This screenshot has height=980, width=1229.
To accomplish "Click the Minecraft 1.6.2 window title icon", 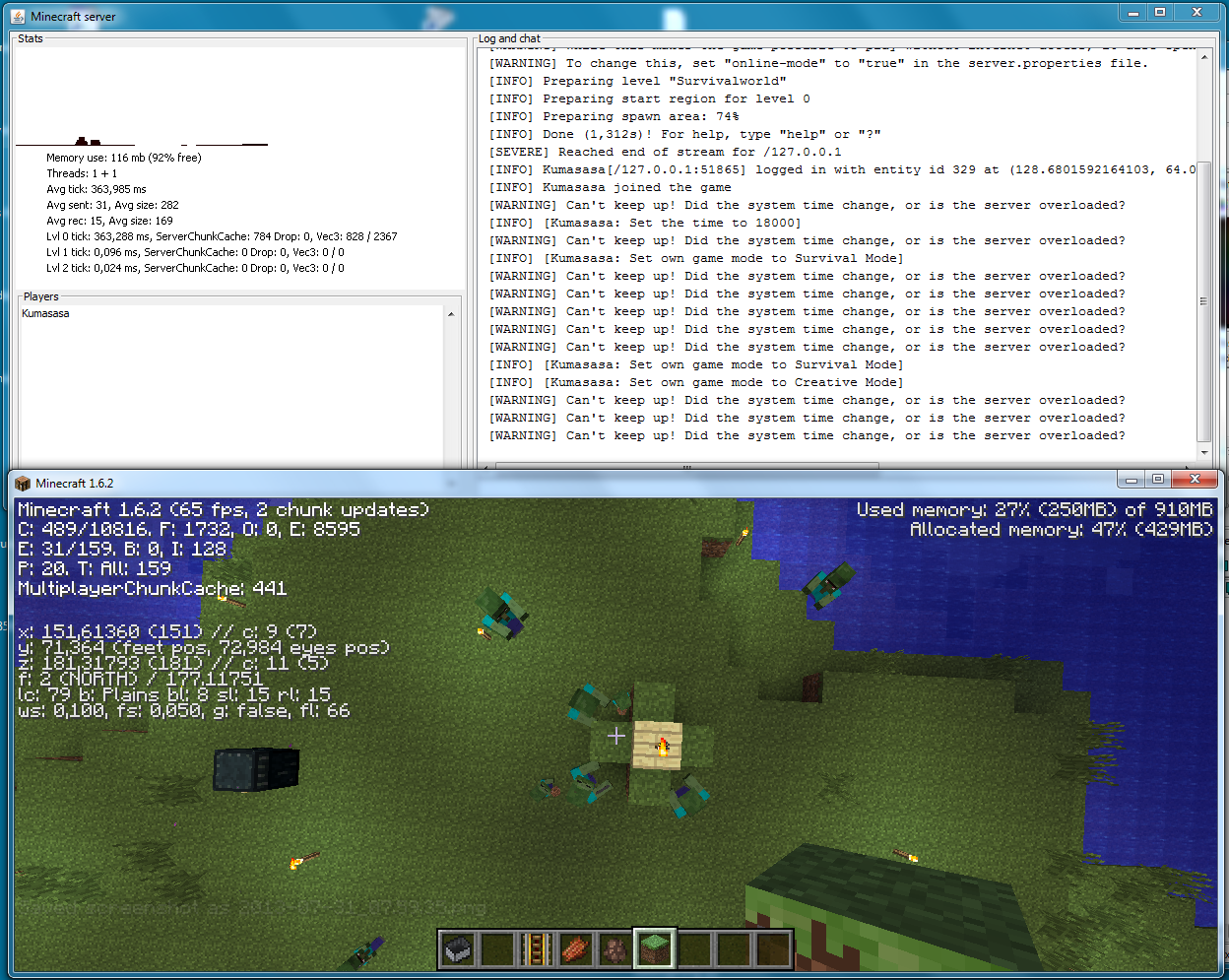I will (23, 483).
